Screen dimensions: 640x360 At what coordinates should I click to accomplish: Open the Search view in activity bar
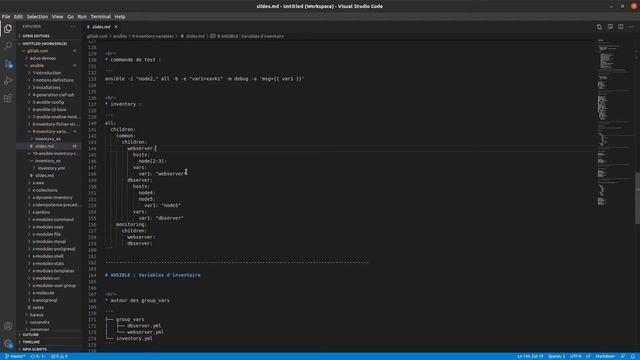tap(8, 46)
